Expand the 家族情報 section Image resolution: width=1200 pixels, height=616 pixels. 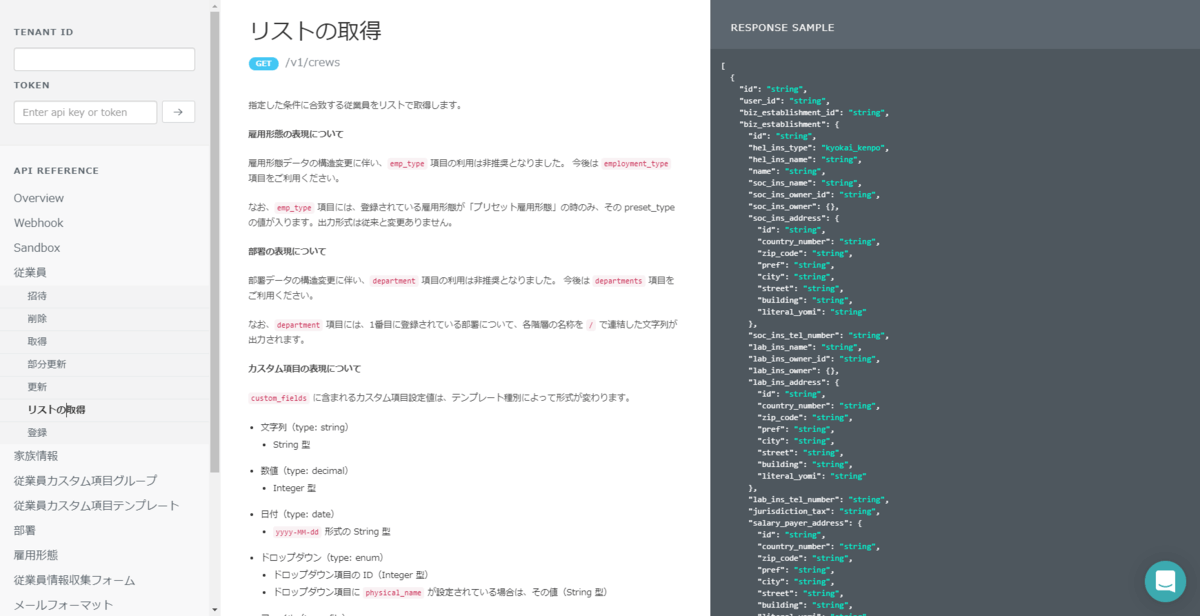coord(36,456)
